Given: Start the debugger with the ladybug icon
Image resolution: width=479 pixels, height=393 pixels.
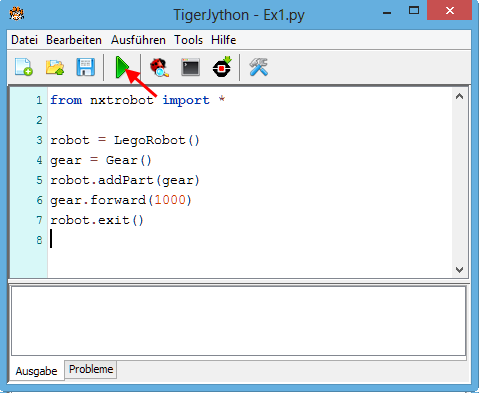Looking at the screenshot, I should tap(159, 67).
